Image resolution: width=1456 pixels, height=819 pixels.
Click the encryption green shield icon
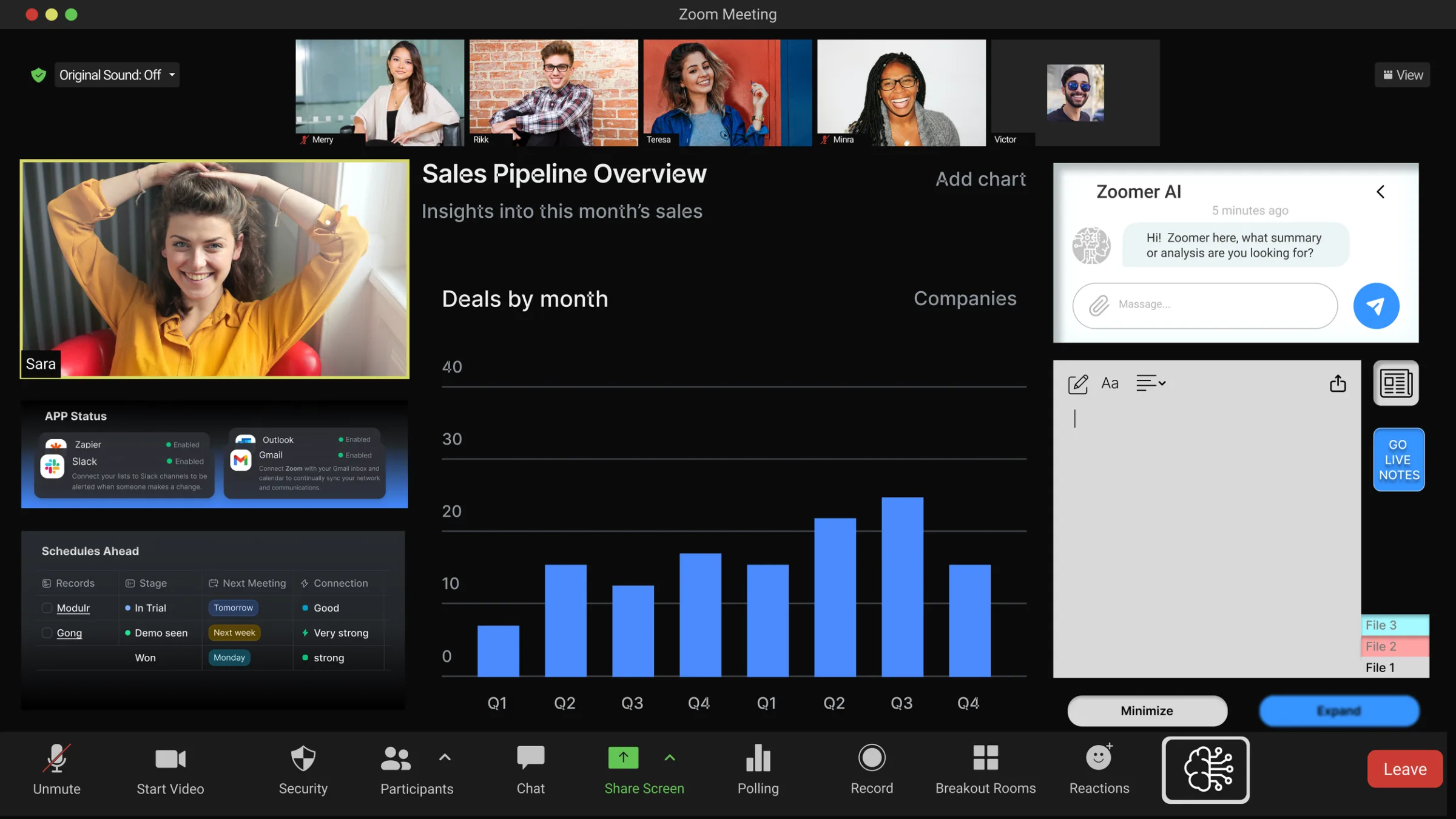click(39, 75)
